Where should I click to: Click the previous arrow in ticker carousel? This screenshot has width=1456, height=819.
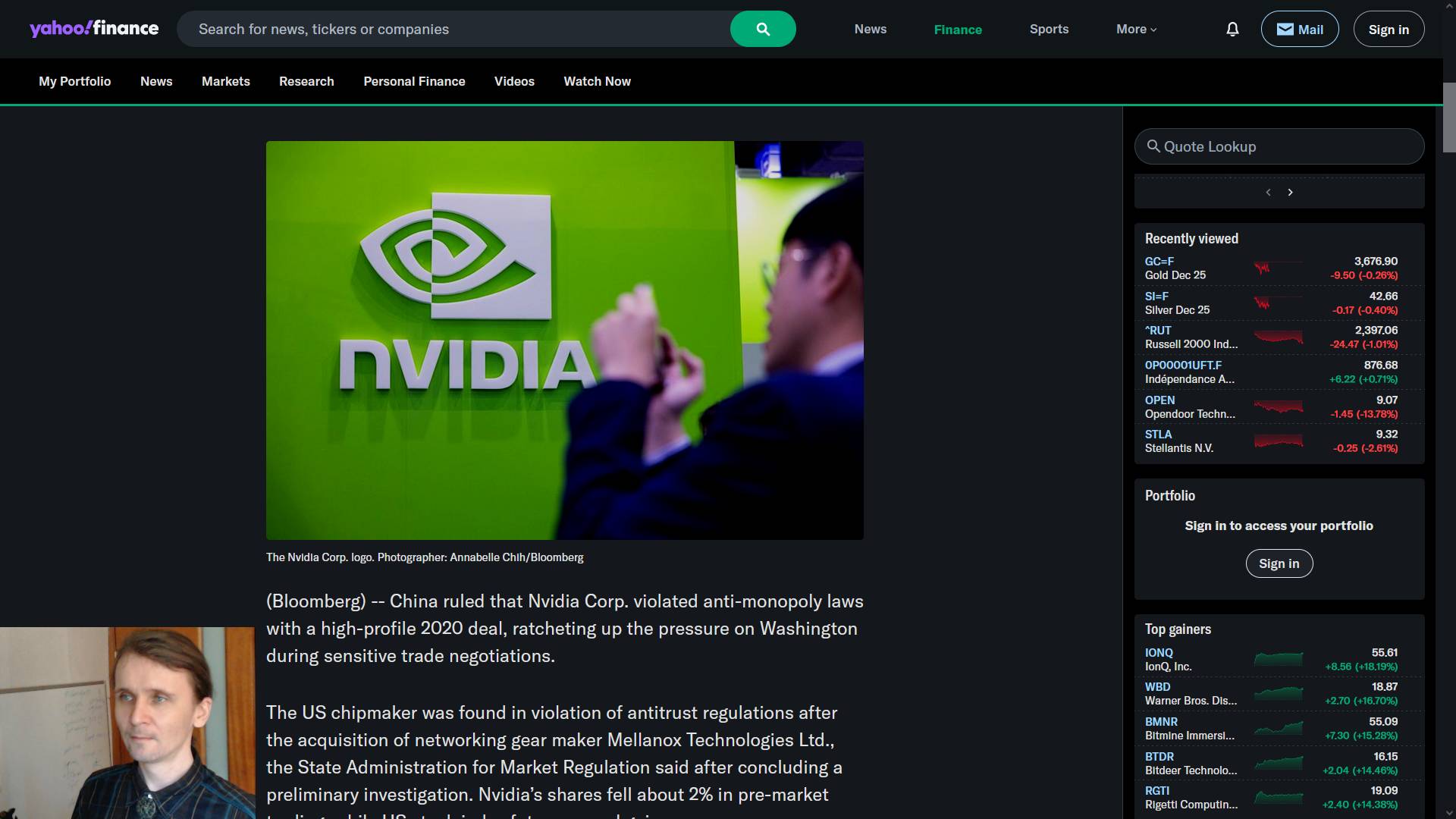(1268, 193)
